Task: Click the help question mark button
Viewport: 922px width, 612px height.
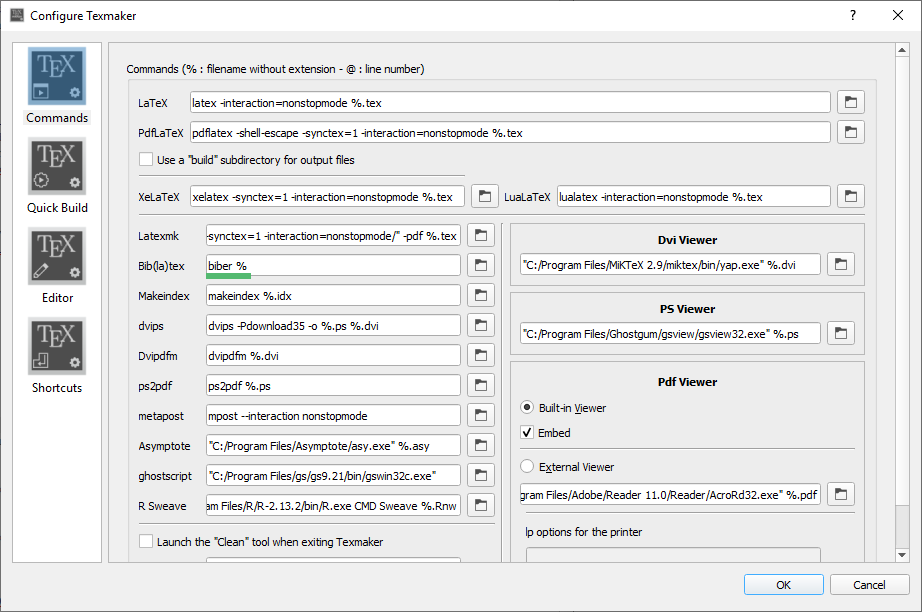Action: pos(852,16)
